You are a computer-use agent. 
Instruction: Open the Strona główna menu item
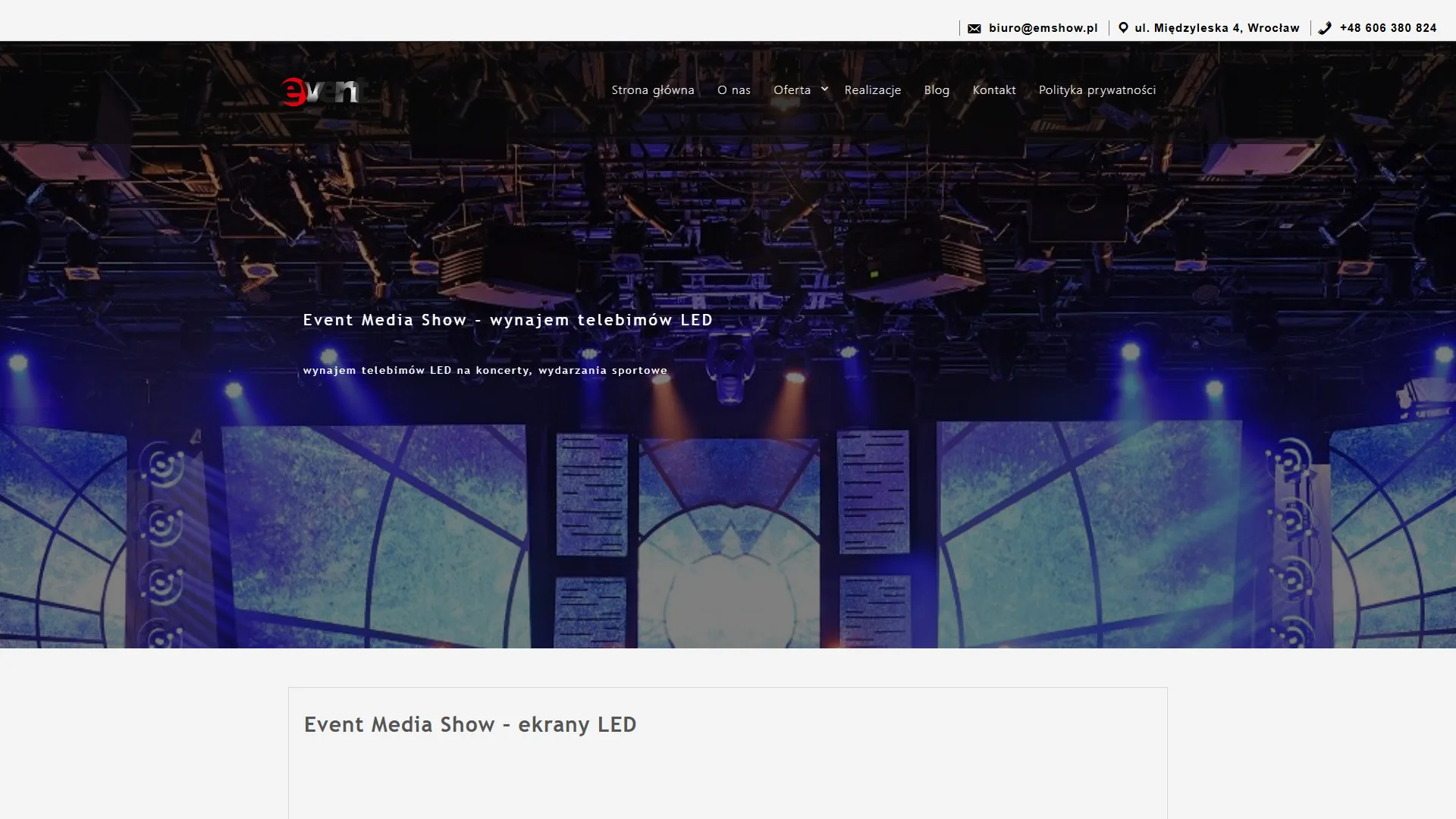[x=653, y=89]
